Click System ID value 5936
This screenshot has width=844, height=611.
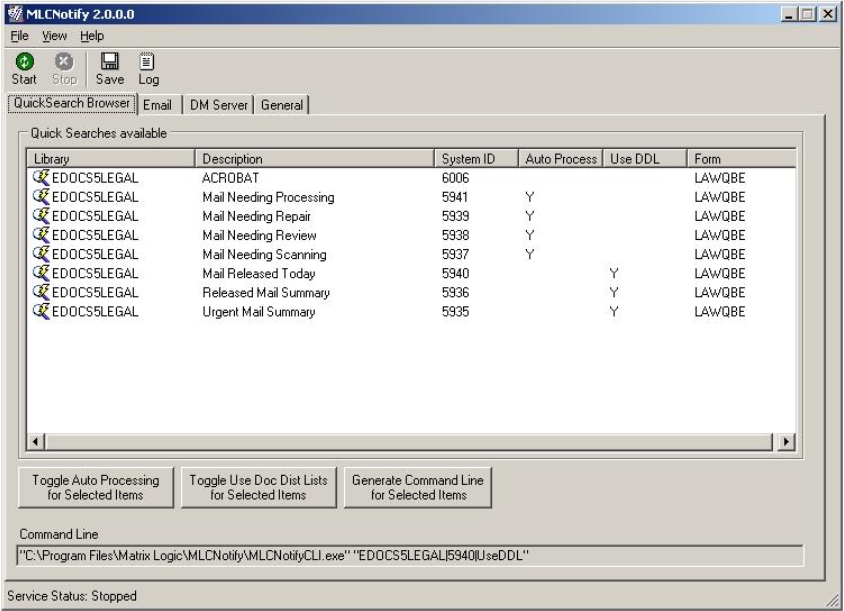[455, 292]
